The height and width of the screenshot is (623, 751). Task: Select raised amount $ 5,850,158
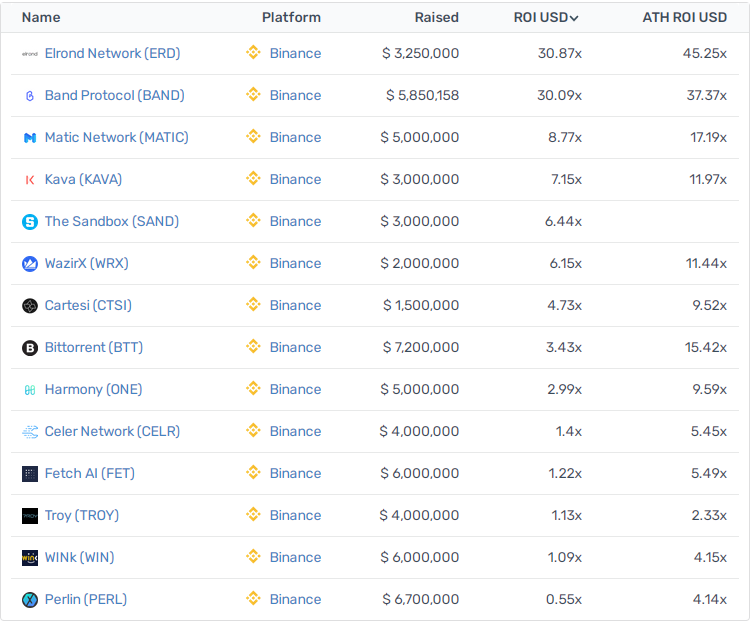(x=422, y=96)
